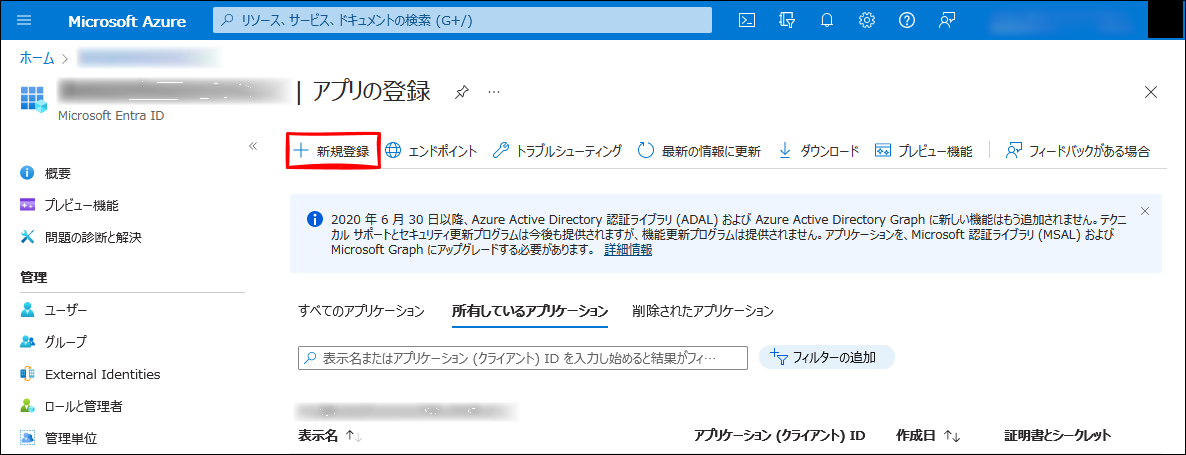Open the ellipsis more options beside title

tap(493, 92)
